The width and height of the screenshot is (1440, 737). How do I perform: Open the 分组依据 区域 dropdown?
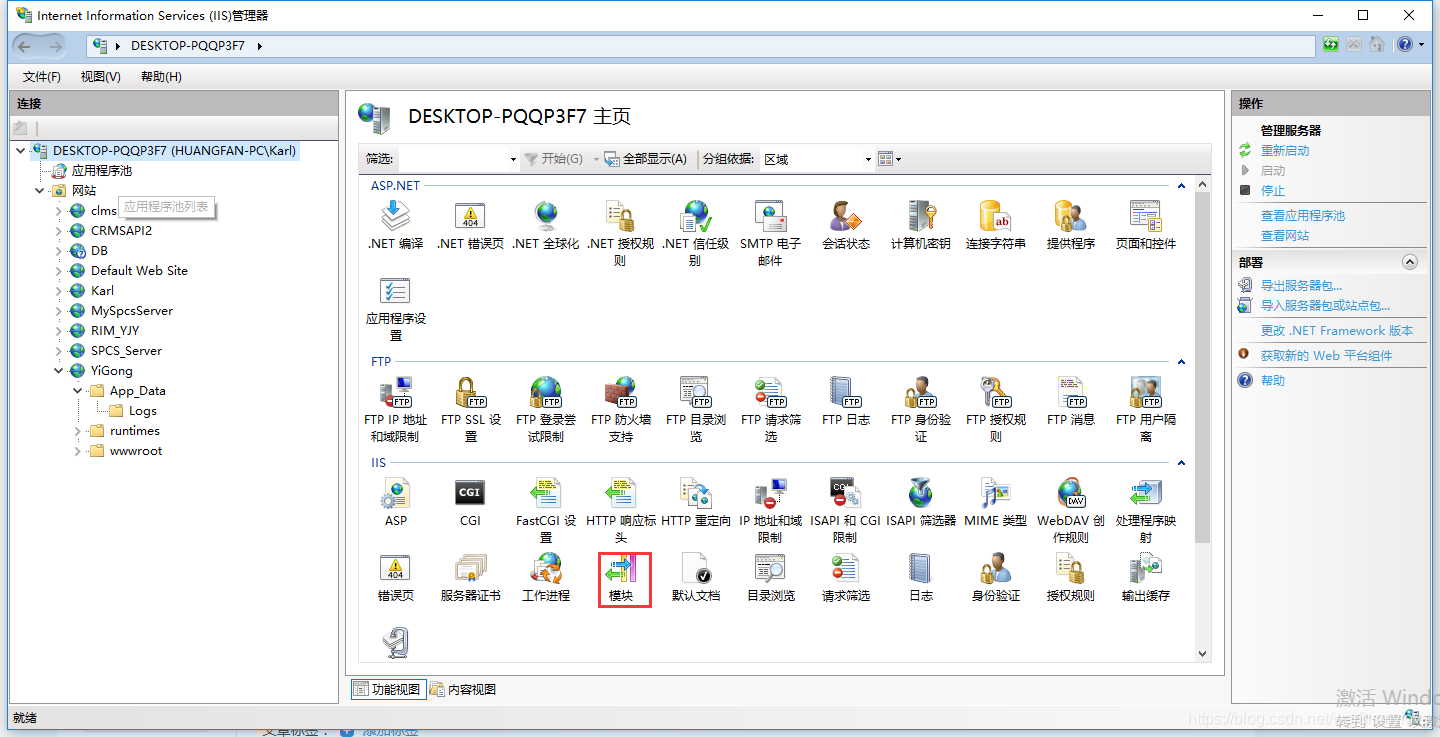(x=817, y=159)
